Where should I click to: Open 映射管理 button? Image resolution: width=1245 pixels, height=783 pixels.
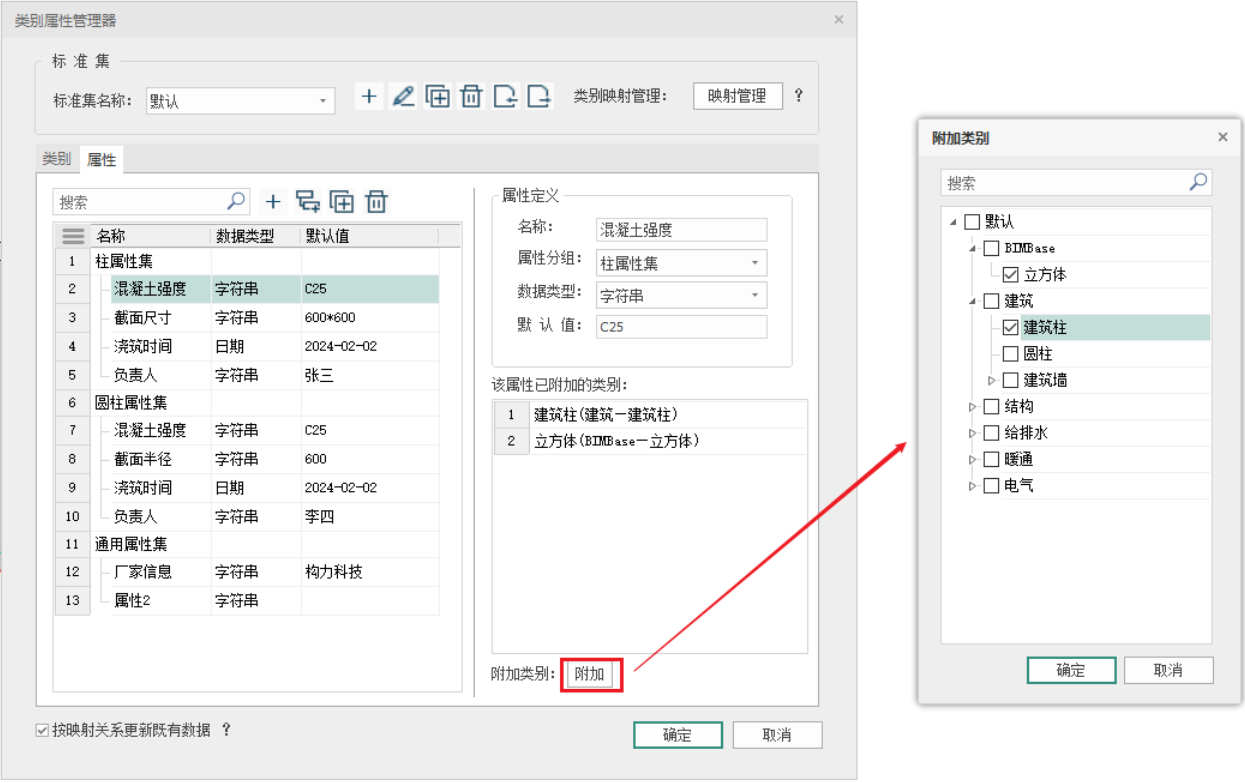[737, 96]
